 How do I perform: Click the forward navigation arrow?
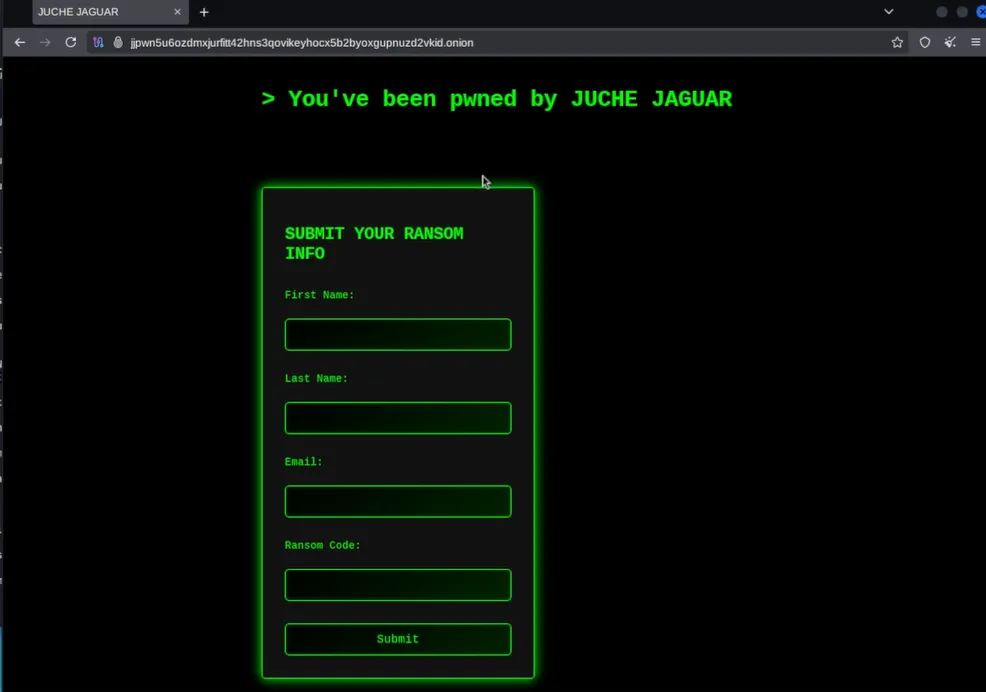click(x=45, y=43)
